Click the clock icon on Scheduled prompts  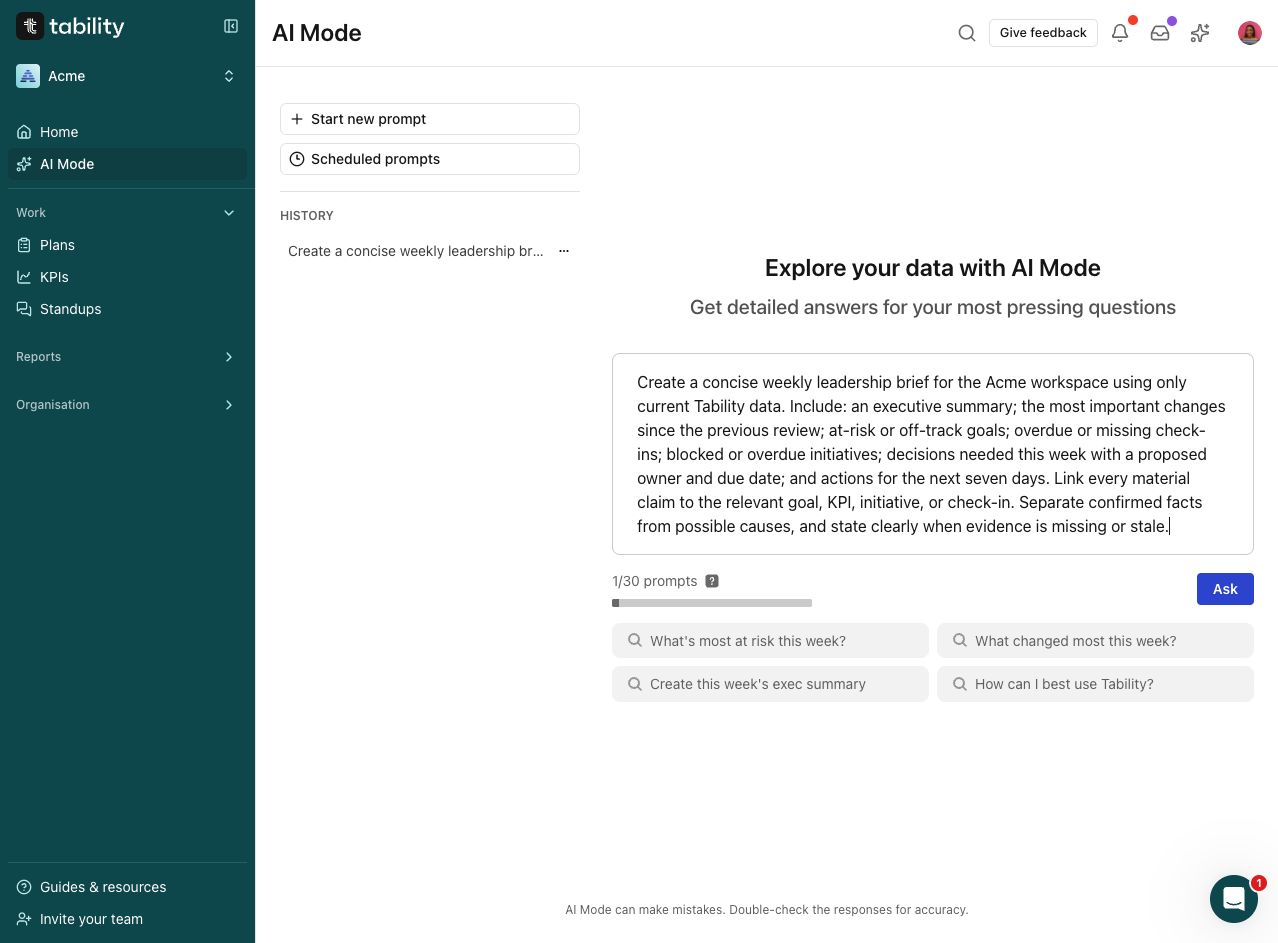297,159
